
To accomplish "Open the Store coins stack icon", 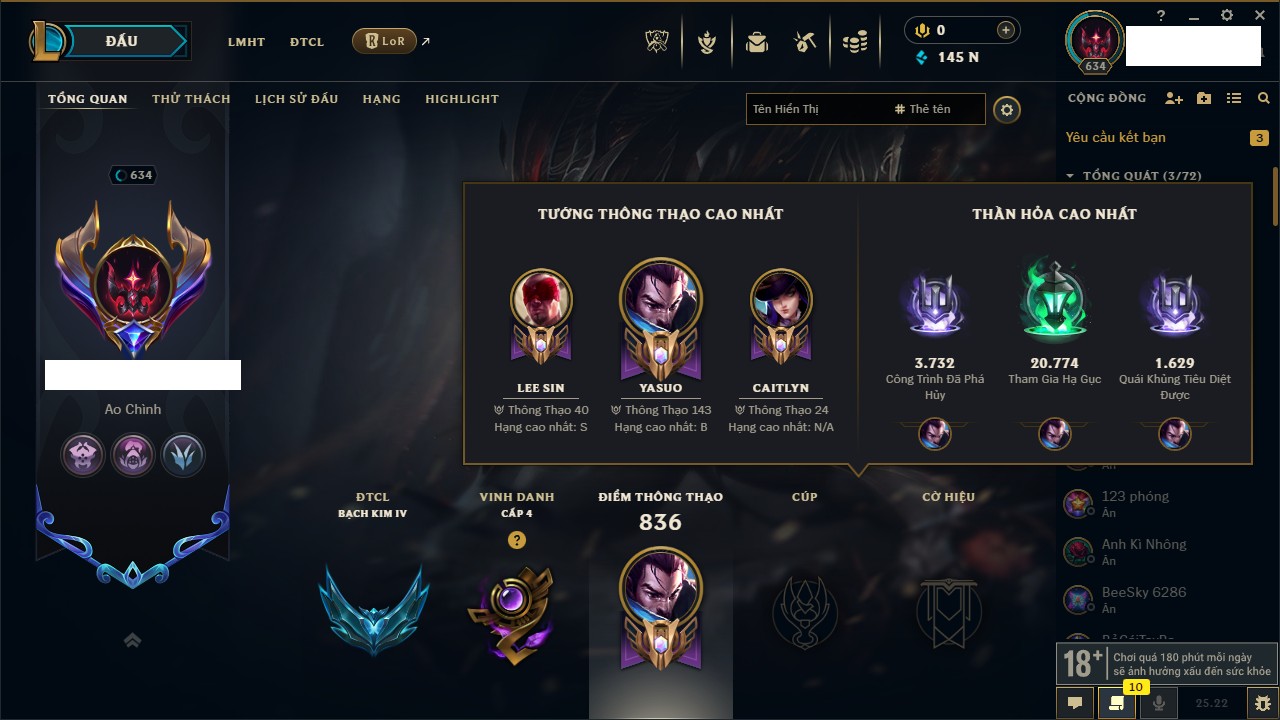I will tap(854, 42).
